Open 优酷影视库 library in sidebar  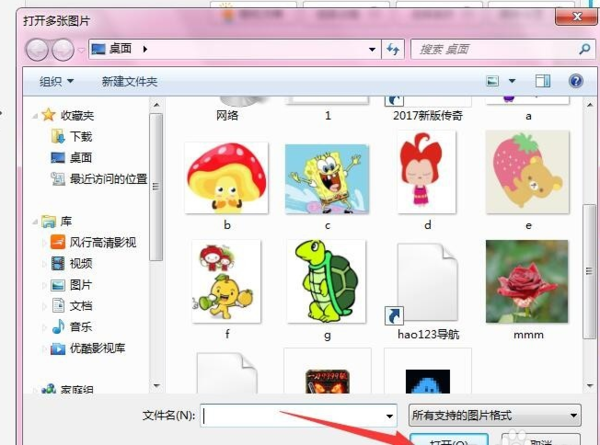point(88,348)
